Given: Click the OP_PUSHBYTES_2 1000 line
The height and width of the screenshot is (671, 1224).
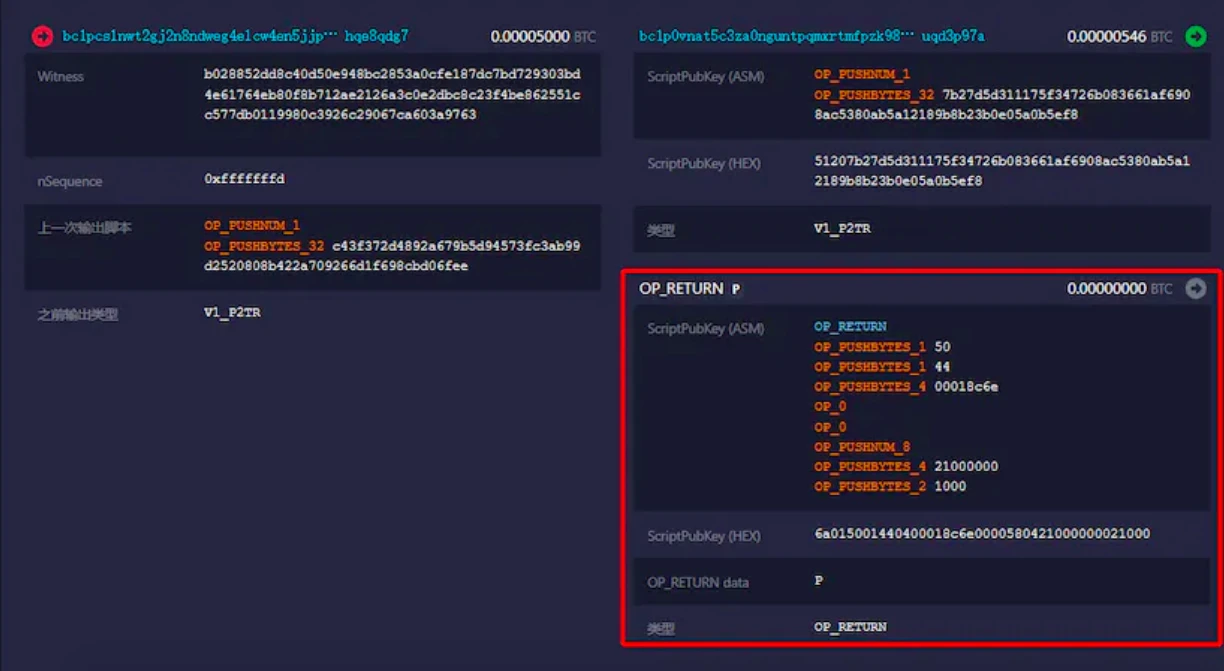Looking at the screenshot, I should pos(890,487).
